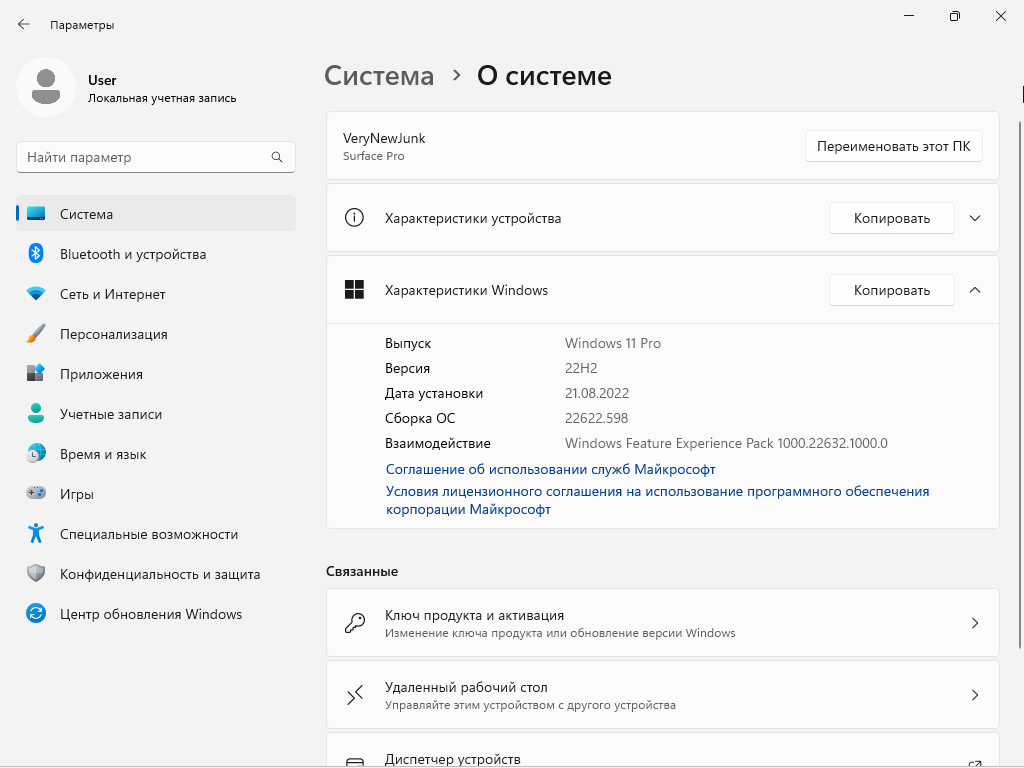
Task: Open Удаленный рабочий стол chevron
Action: [x=975, y=695]
